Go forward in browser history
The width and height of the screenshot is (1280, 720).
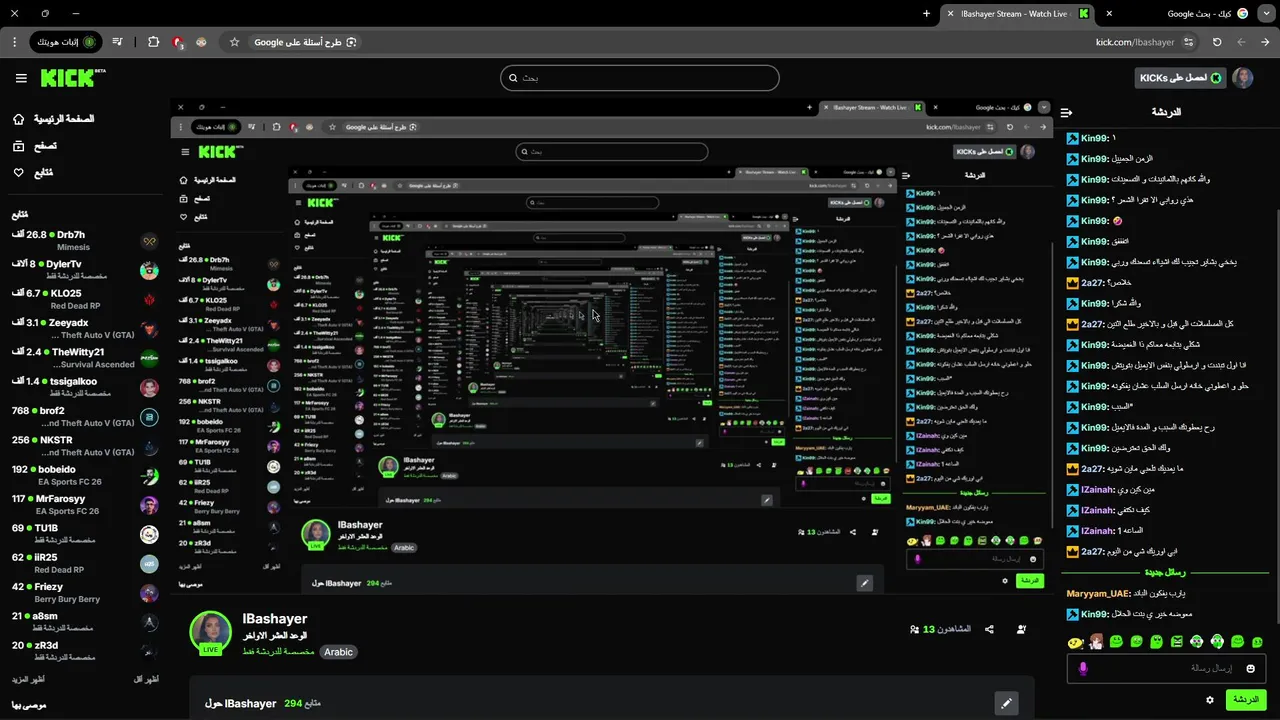(x=1241, y=42)
